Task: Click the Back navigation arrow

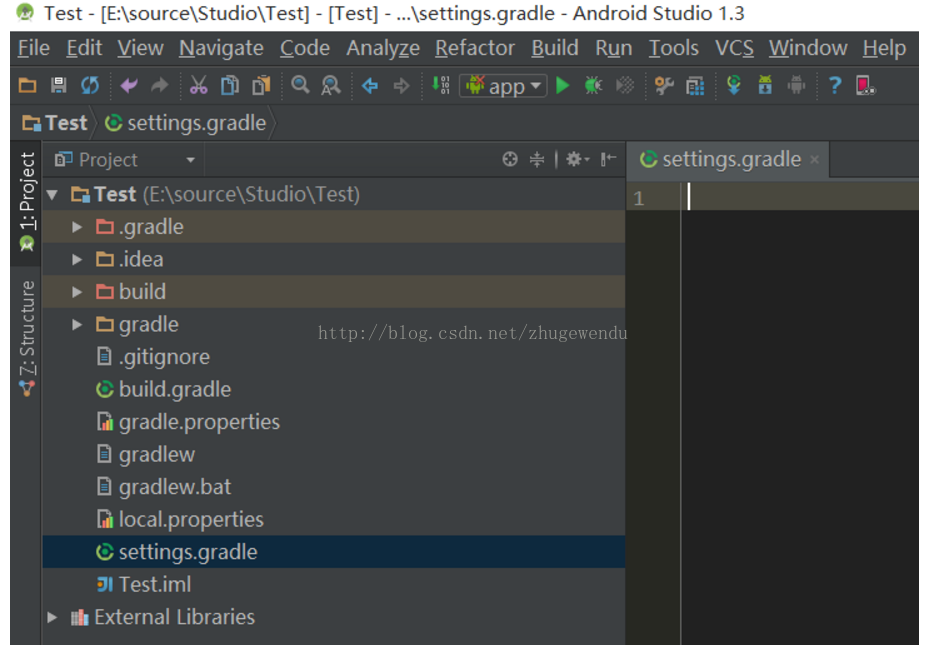Action: (x=370, y=86)
